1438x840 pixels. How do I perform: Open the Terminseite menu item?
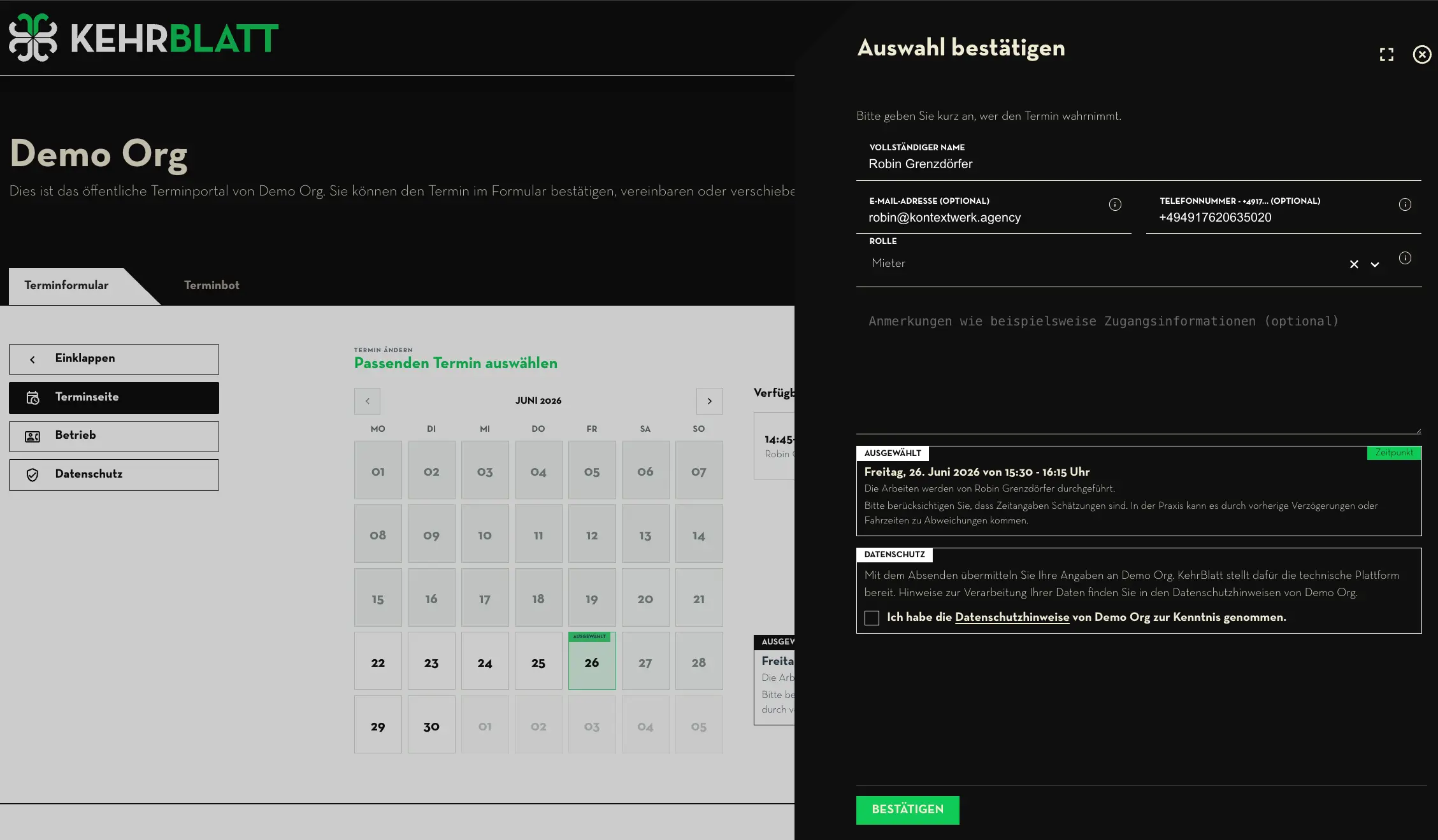(x=114, y=398)
